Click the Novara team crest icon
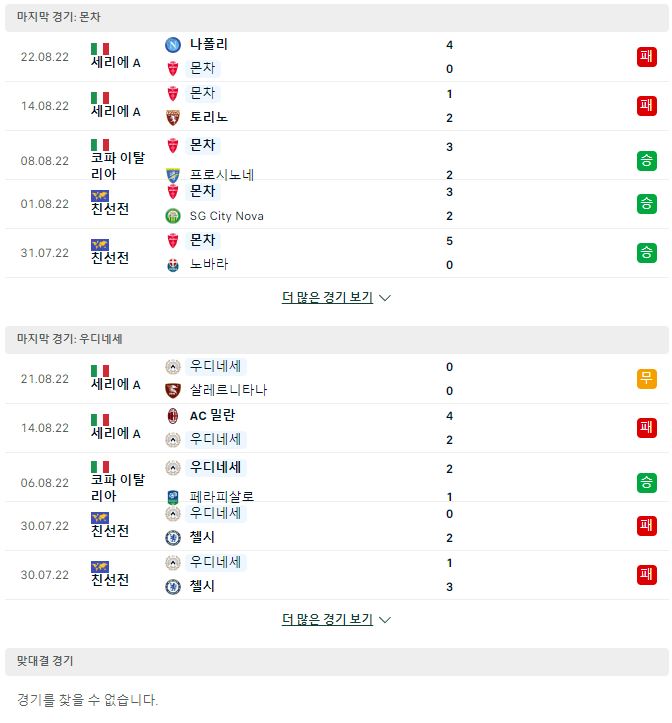Image resolution: width=672 pixels, height=723 pixels. 172,265
